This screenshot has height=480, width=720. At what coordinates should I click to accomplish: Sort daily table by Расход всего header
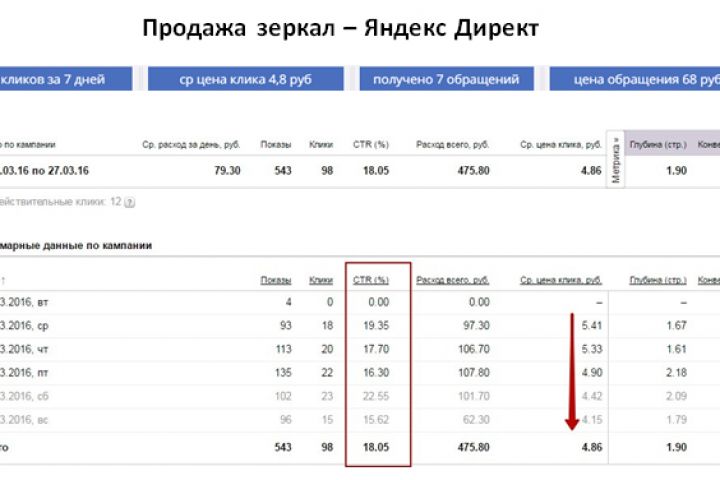pos(452,280)
